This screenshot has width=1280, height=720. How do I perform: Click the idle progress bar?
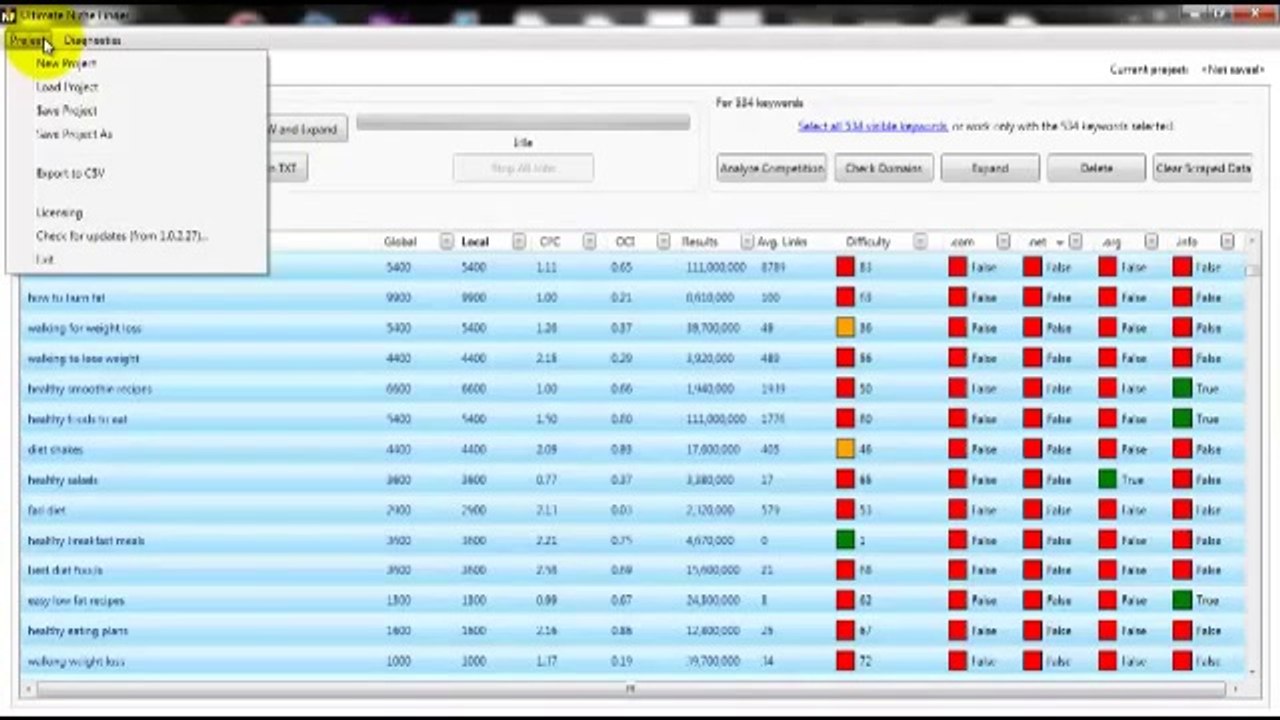coord(523,122)
